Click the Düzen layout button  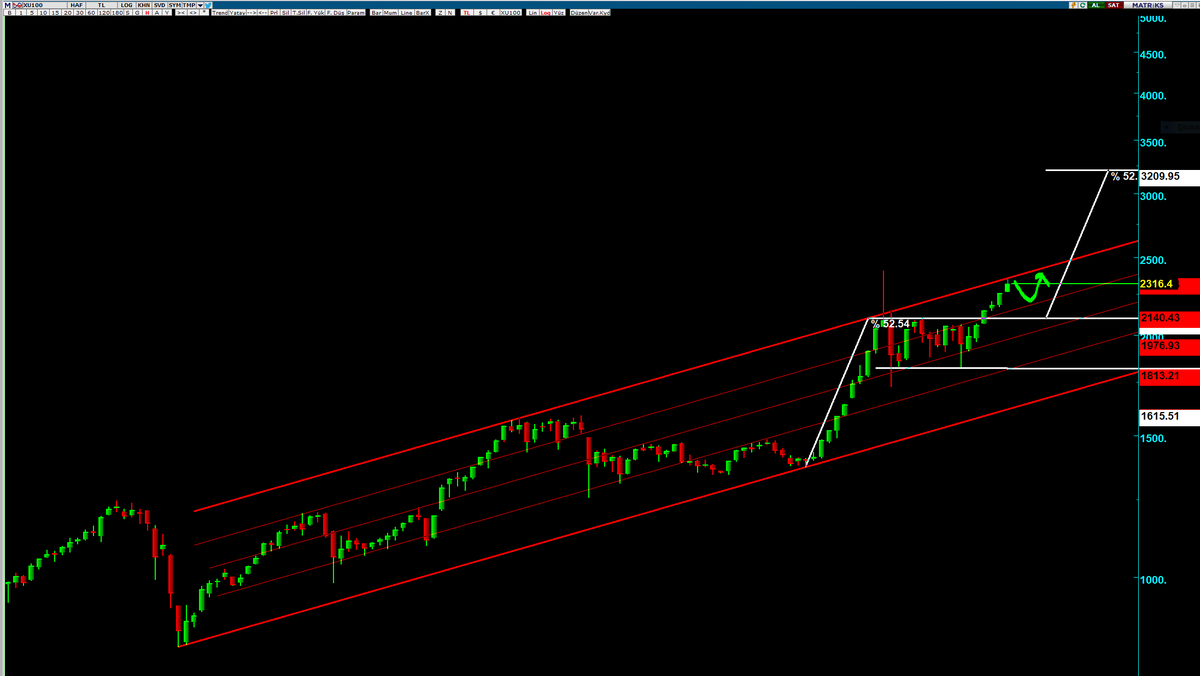[x=579, y=12]
